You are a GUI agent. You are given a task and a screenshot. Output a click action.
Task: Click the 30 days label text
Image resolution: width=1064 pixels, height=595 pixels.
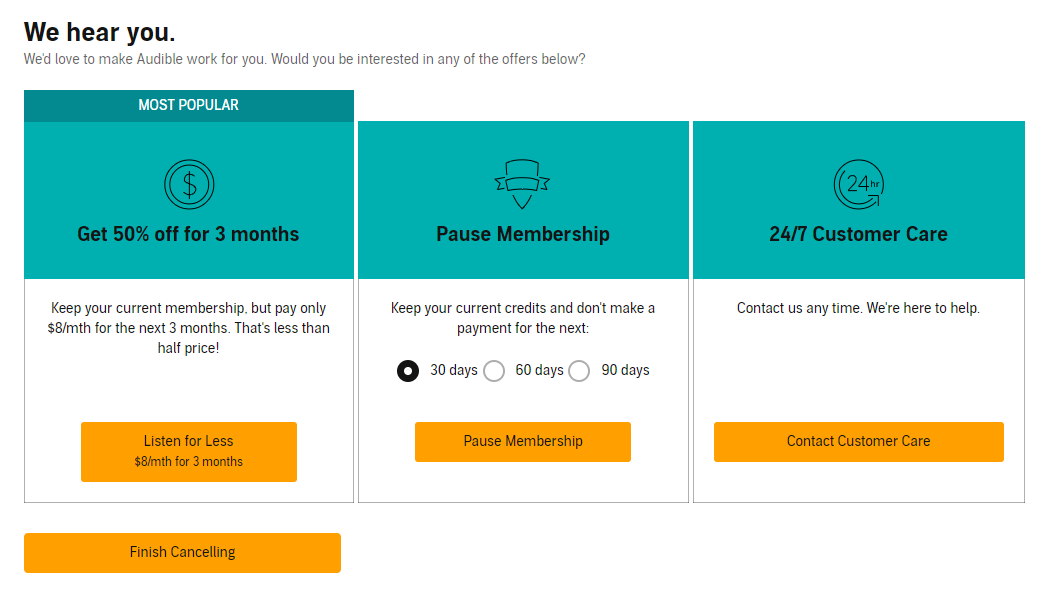[453, 370]
